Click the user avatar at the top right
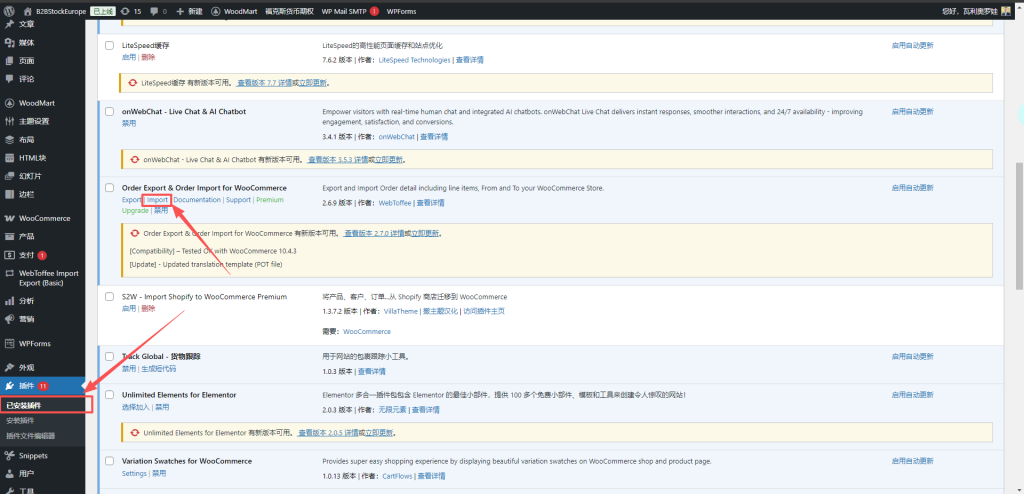This screenshot has height=494, width=1024. [1006, 11]
